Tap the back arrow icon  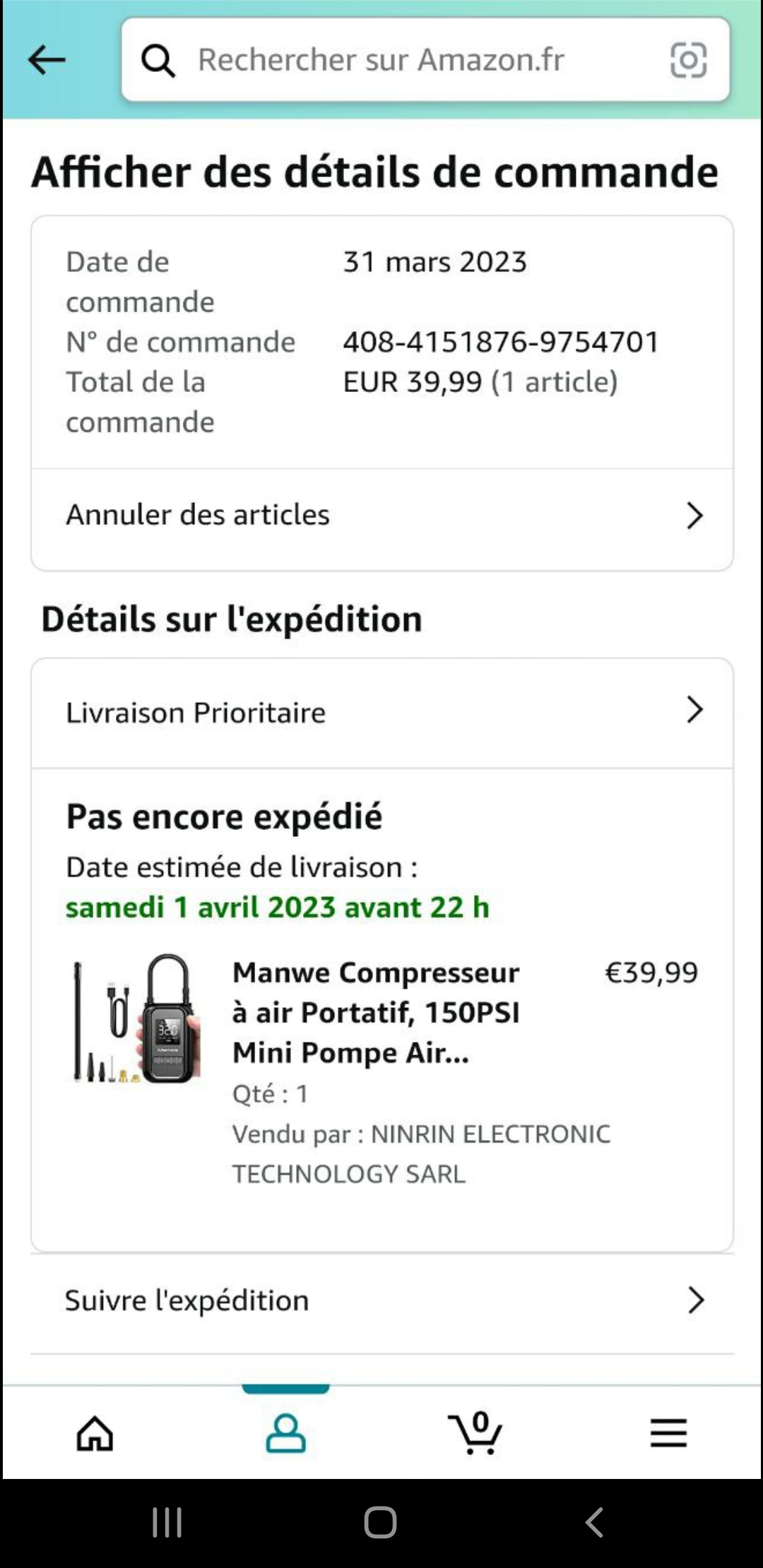coord(47,60)
